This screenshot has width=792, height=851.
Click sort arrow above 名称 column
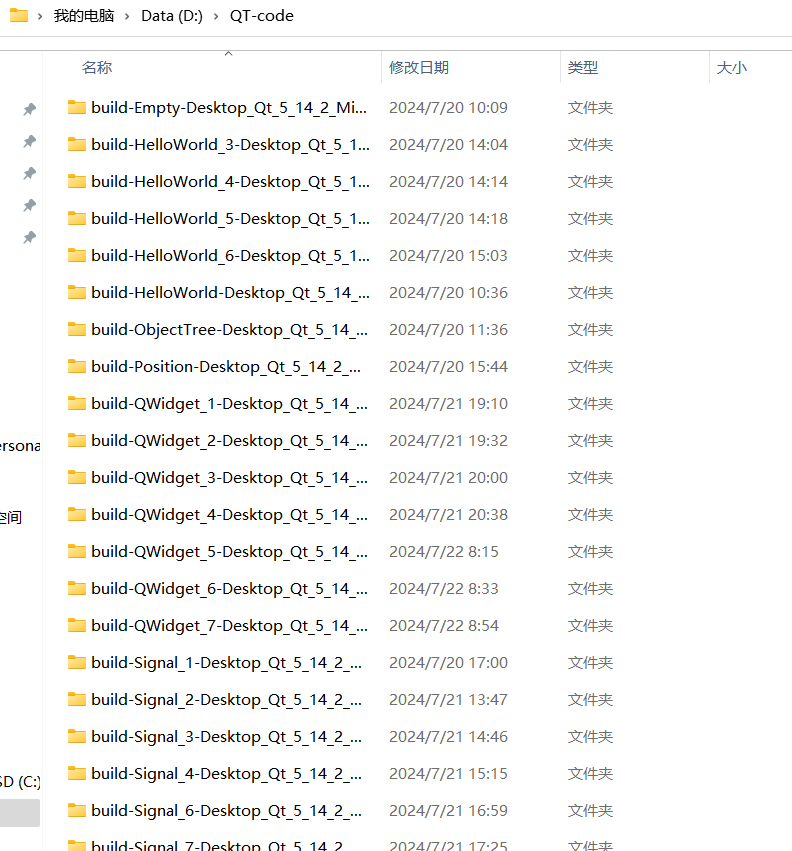click(x=229, y=53)
